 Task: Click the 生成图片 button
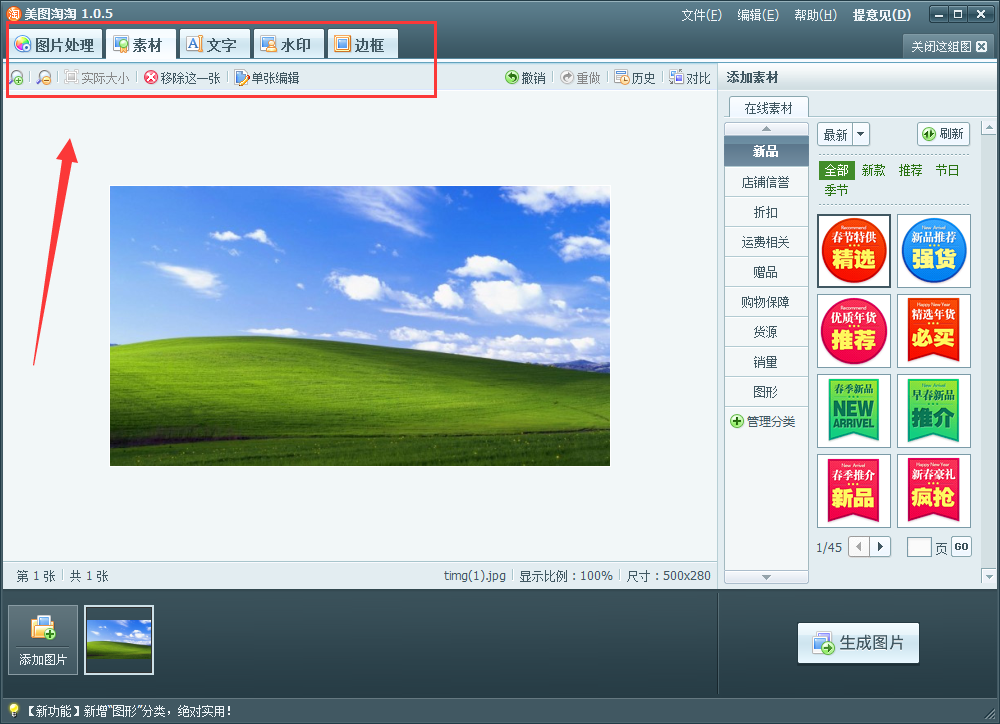click(x=857, y=643)
